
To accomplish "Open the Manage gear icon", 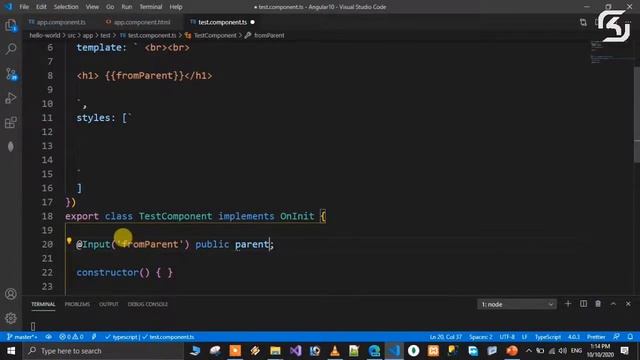I will pos(11,318).
